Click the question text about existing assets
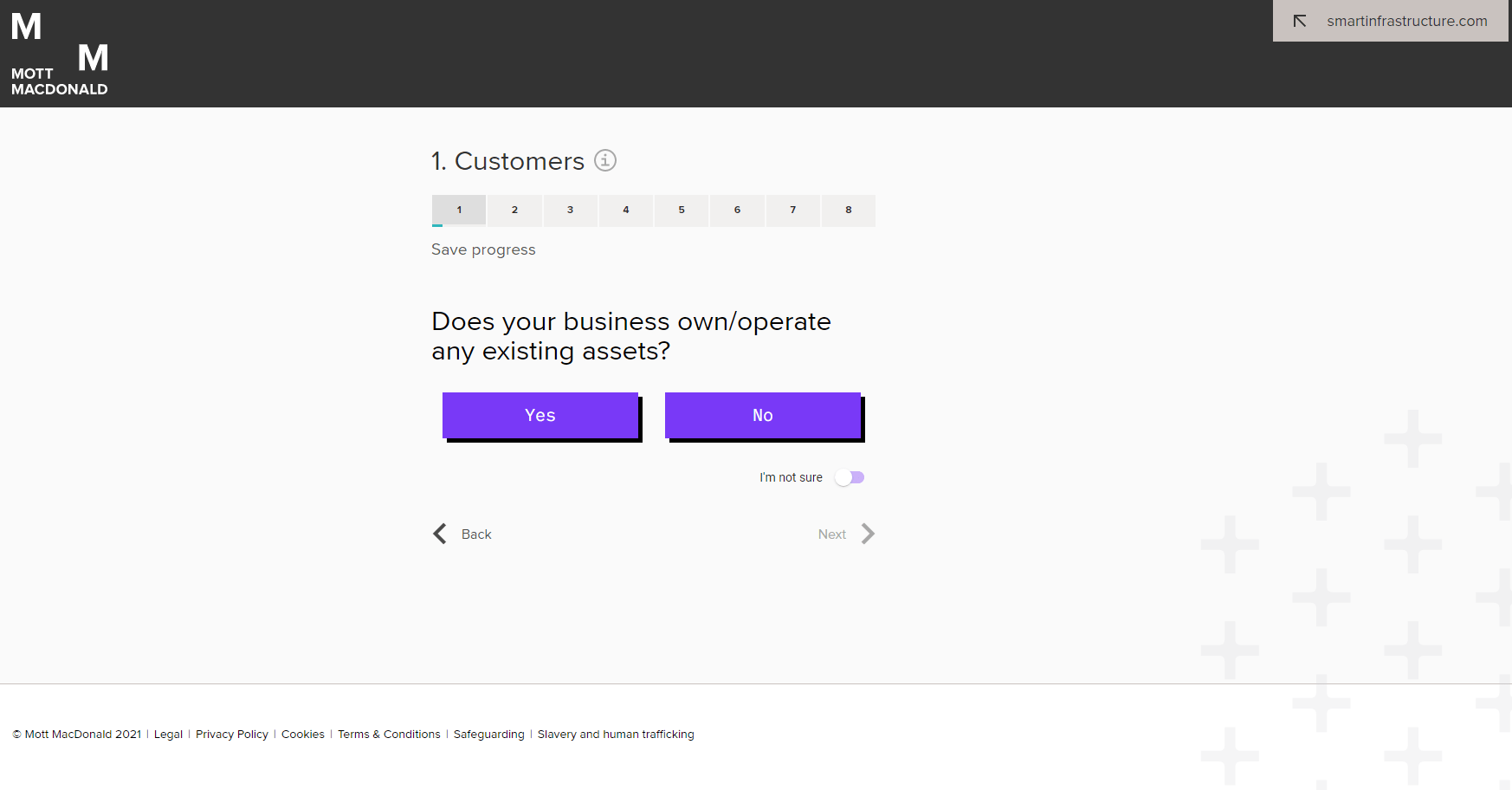Viewport: 1512px width, 790px height. [x=631, y=336]
